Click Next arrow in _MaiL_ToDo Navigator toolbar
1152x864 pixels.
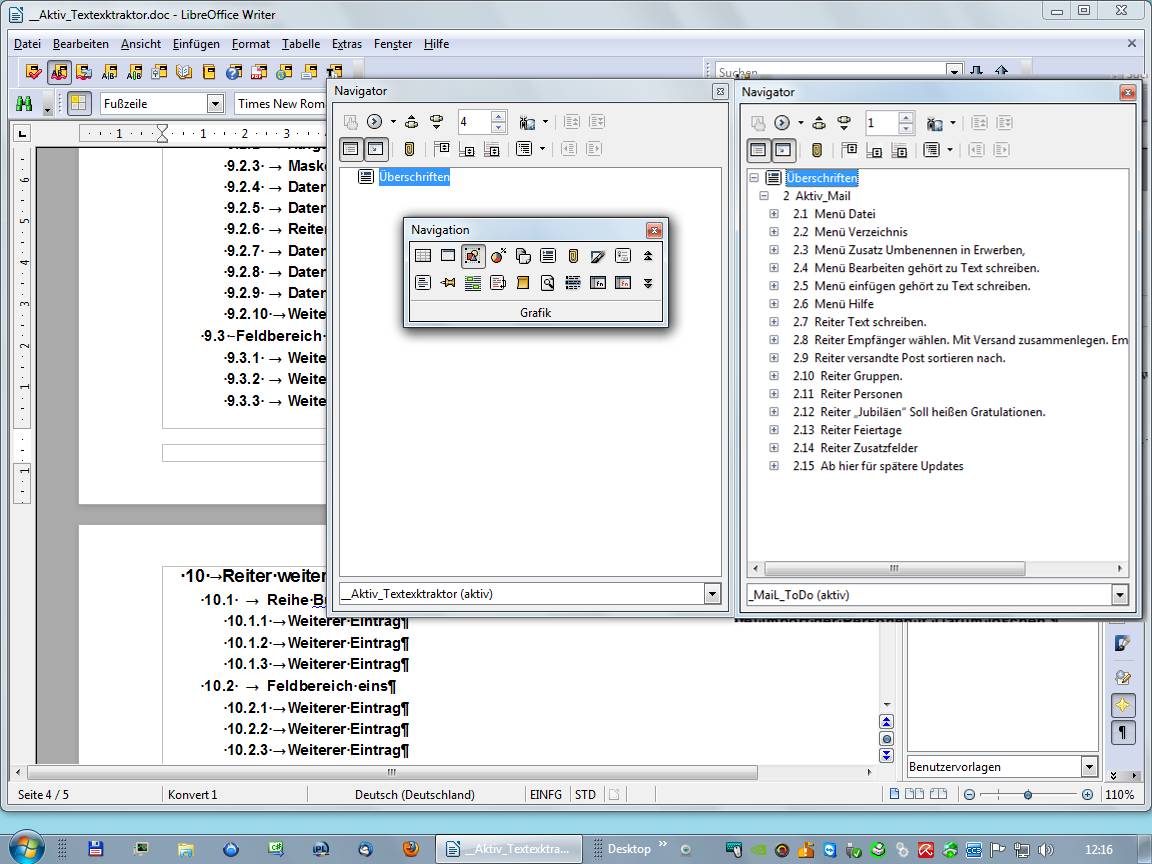844,123
